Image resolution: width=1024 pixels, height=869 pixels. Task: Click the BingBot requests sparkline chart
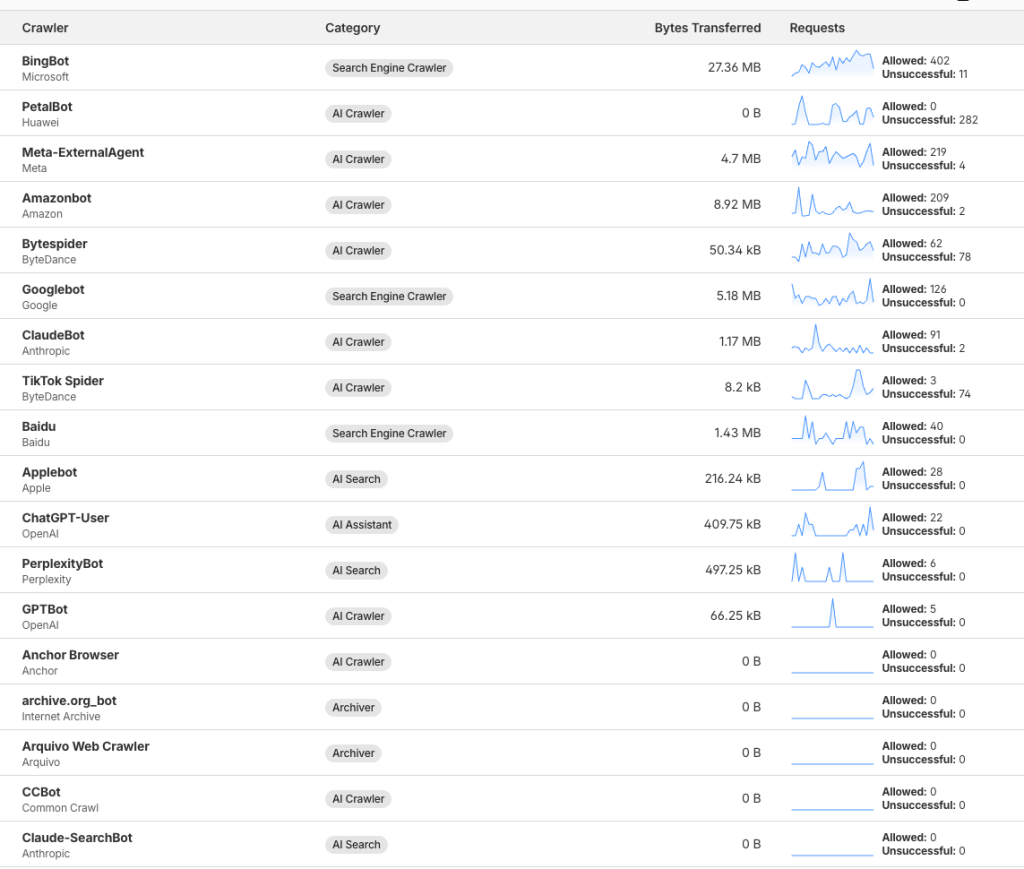832,63
